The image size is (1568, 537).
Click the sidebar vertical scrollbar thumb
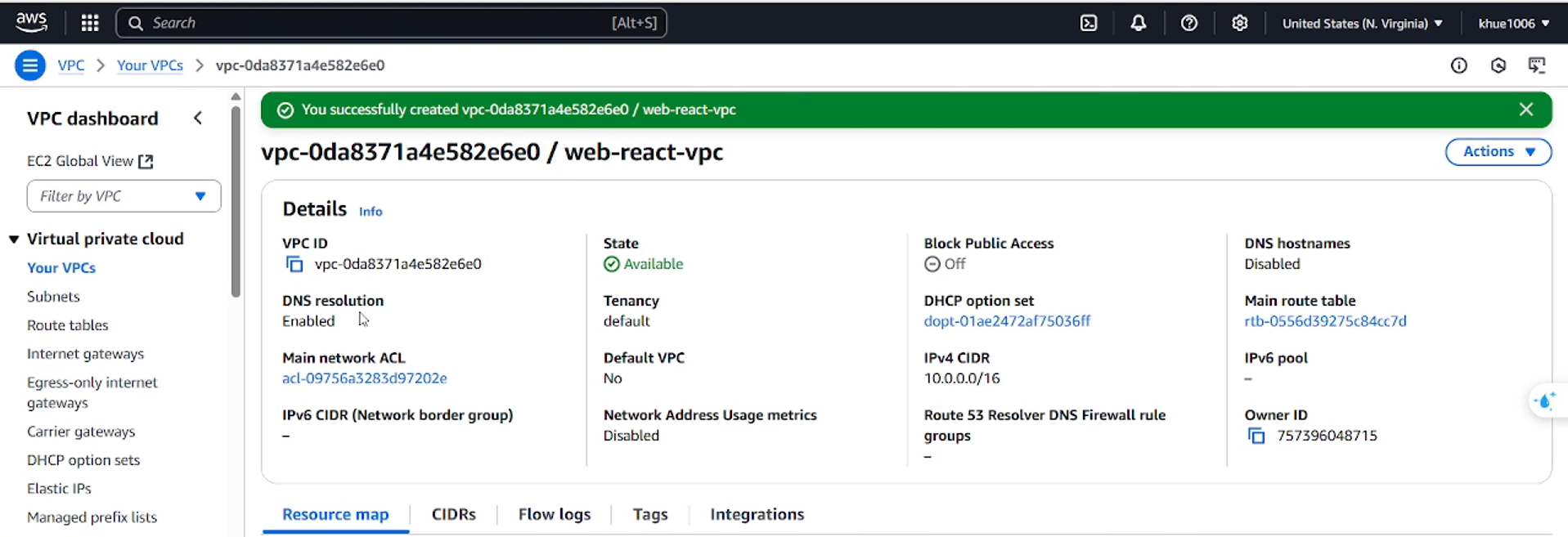click(x=236, y=201)
